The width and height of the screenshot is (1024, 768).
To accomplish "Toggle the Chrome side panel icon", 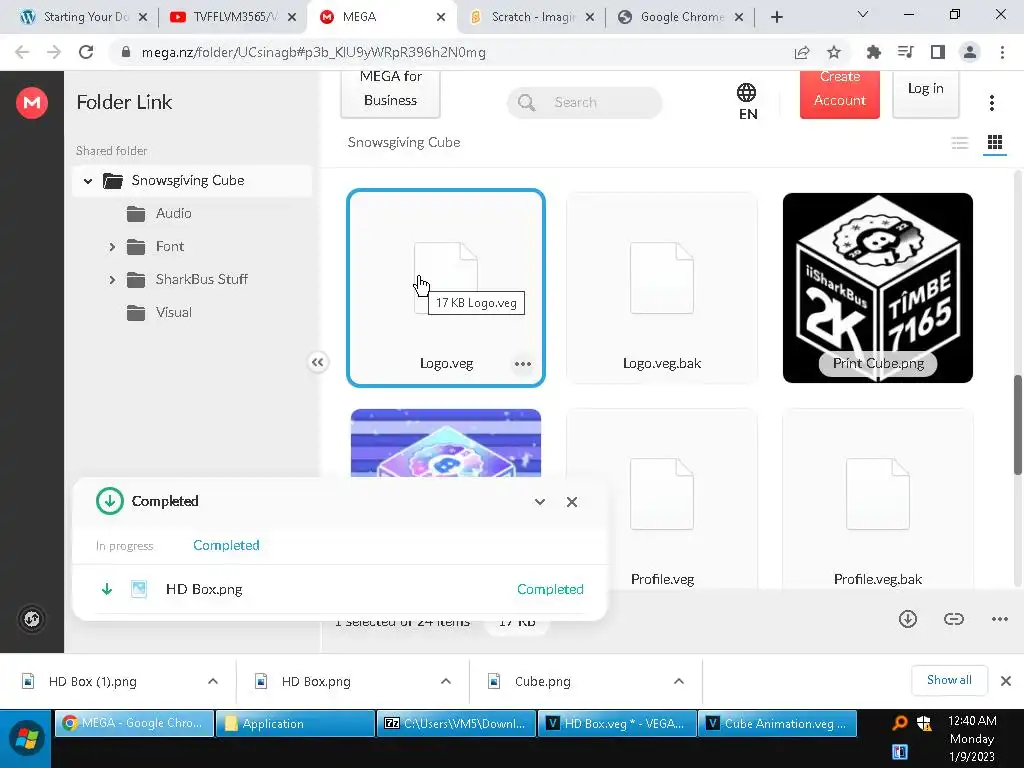I will point(938,52).
